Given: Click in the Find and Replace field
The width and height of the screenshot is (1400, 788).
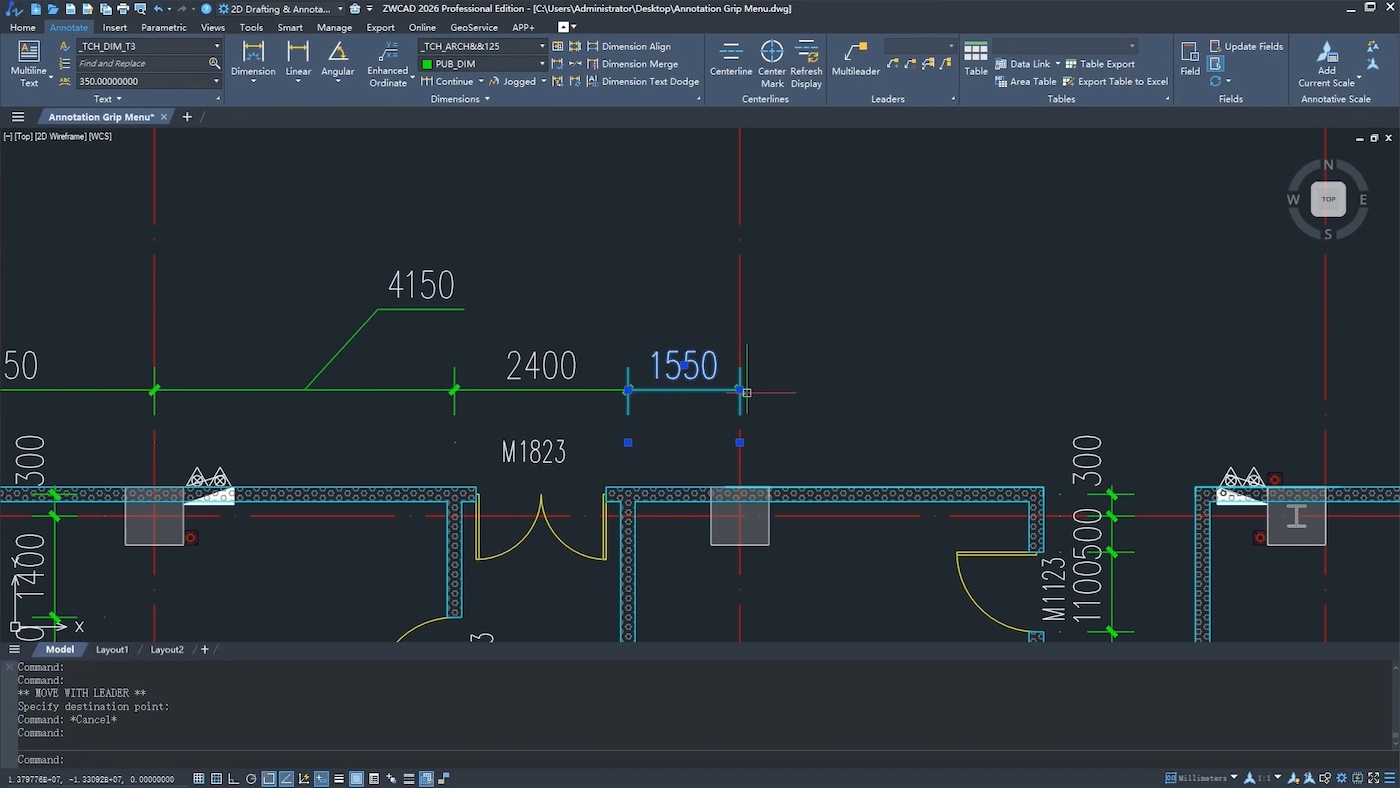Looking at the screenshot, I should 140,63.
